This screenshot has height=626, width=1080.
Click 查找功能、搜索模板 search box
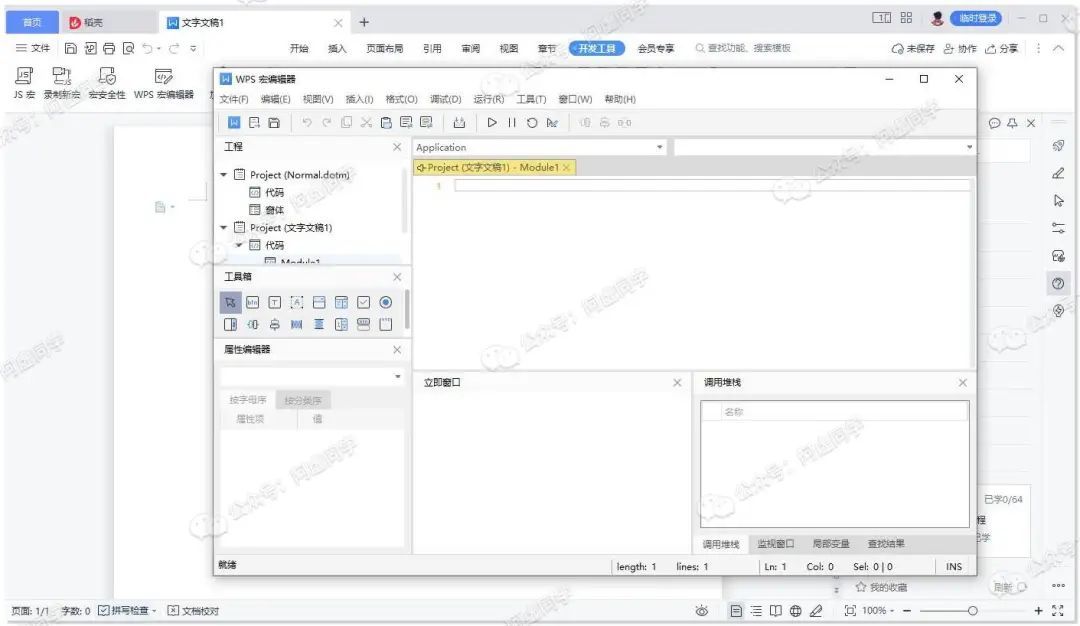[743, 48]
